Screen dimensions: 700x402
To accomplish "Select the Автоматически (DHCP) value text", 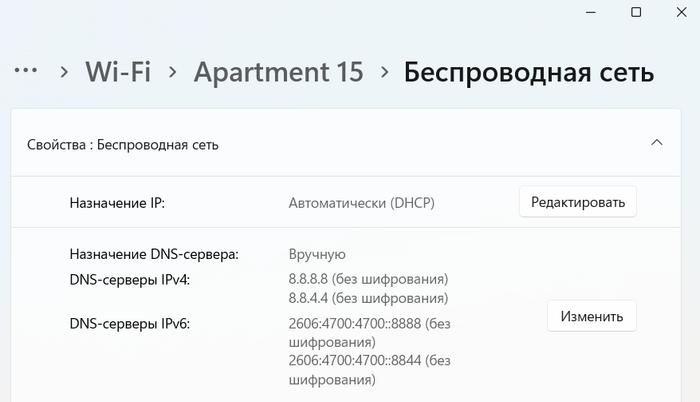I will click(362, 203).
